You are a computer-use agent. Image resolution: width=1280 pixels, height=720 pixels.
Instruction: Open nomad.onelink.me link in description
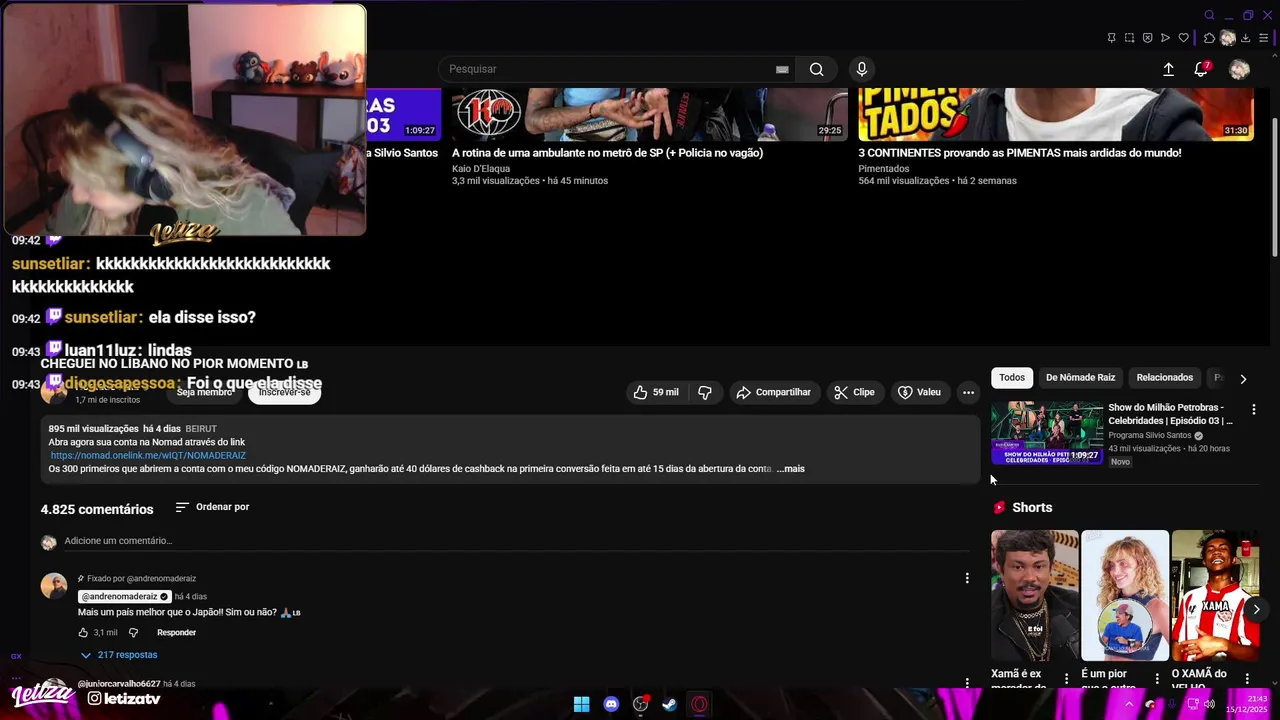pos(148,455)
